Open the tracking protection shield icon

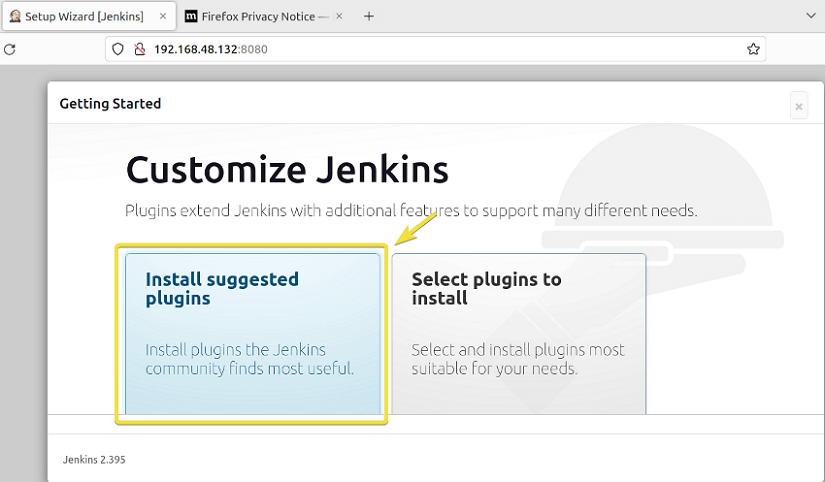[118, 49]
